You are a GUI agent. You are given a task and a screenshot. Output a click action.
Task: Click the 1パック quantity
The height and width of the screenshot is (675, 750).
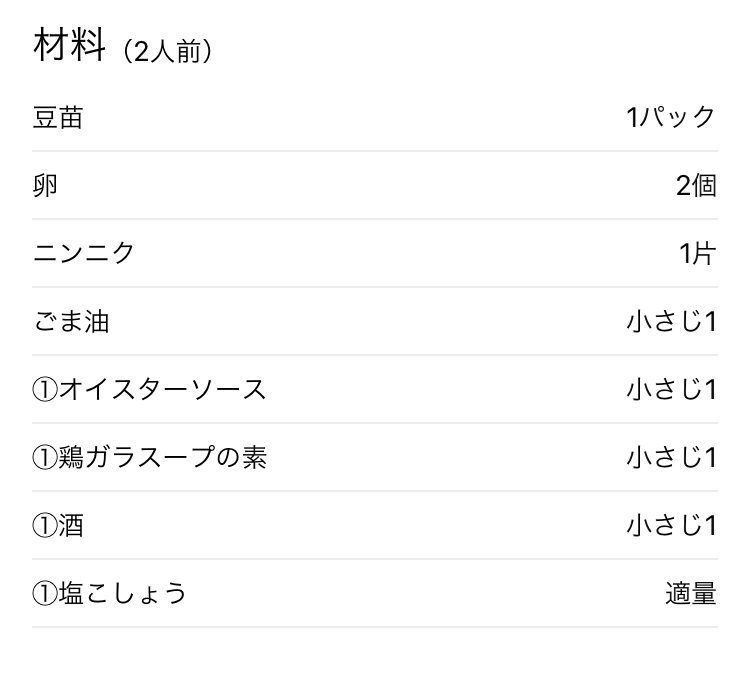[671, 118]
